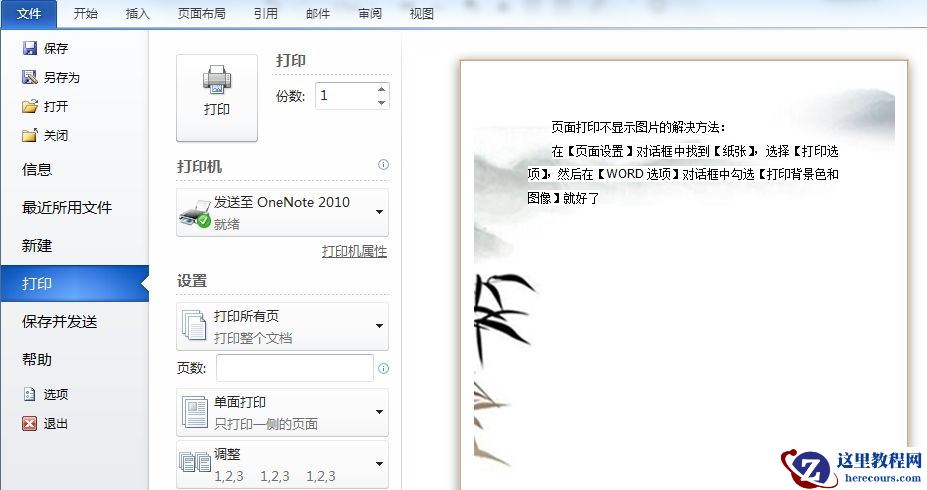Click the 单面打印 page icon

tap(195, 412)
